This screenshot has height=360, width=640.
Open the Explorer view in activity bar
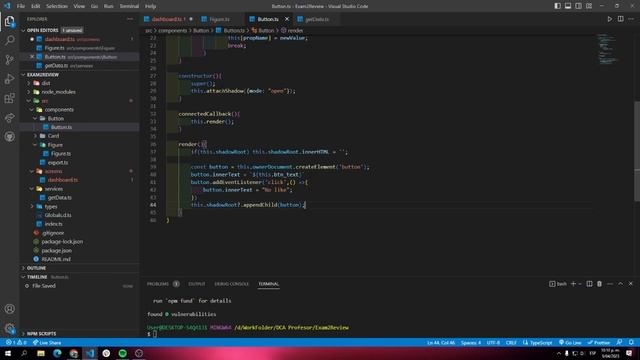[x=9, y=21]
